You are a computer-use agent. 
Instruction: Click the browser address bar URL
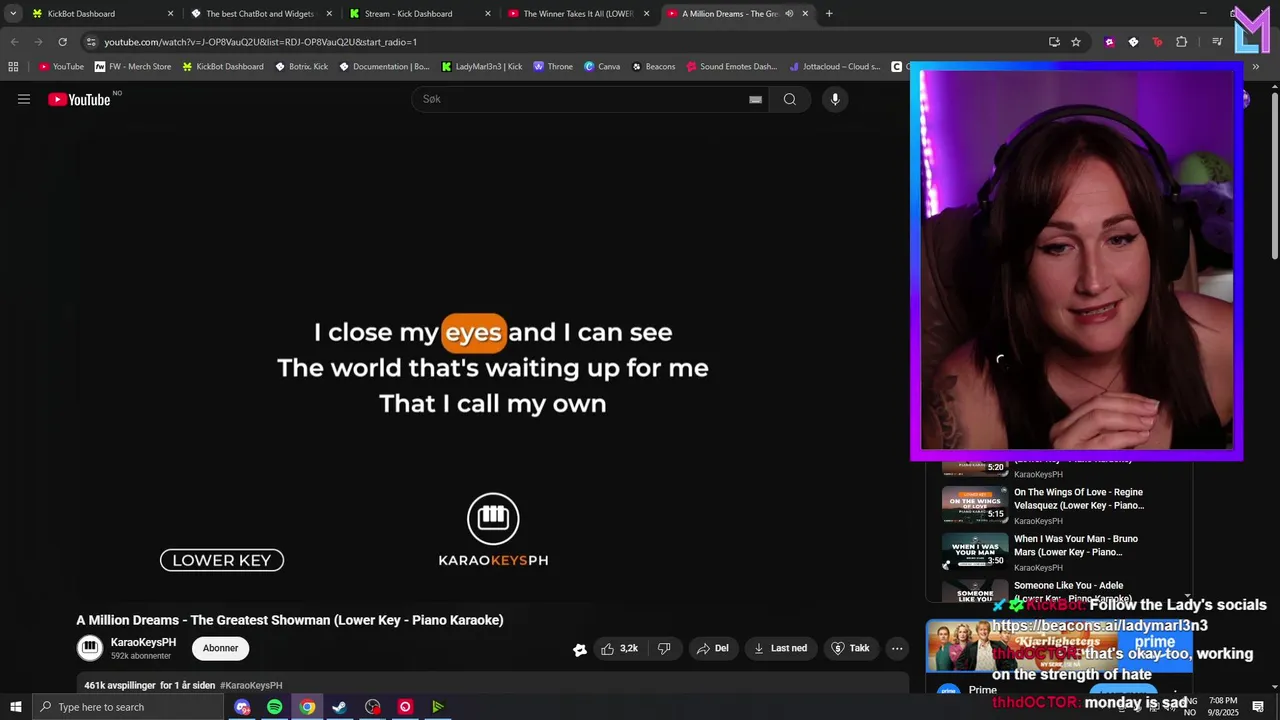pos(260,42)
